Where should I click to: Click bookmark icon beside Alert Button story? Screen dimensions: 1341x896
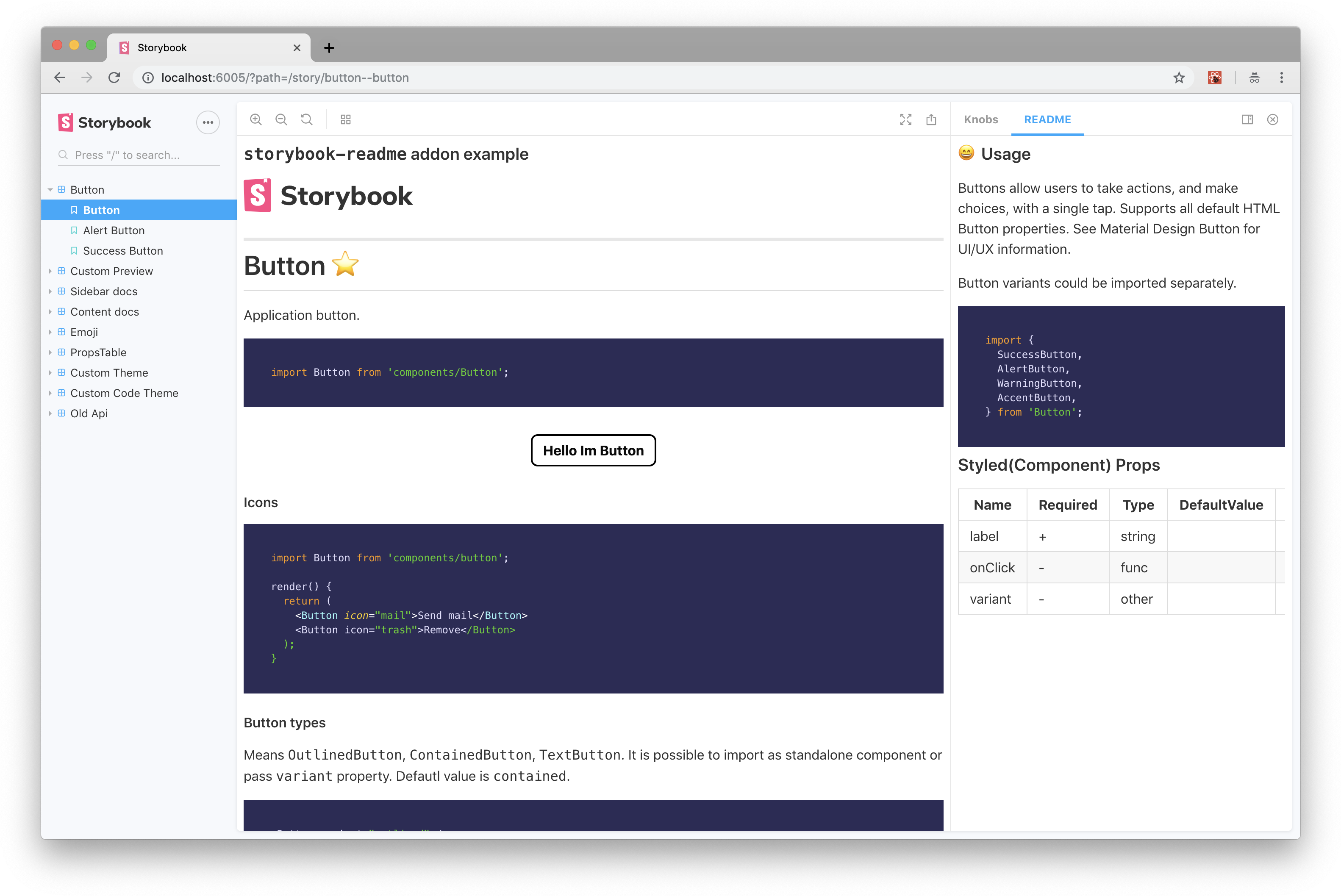[x=74, y=230]
